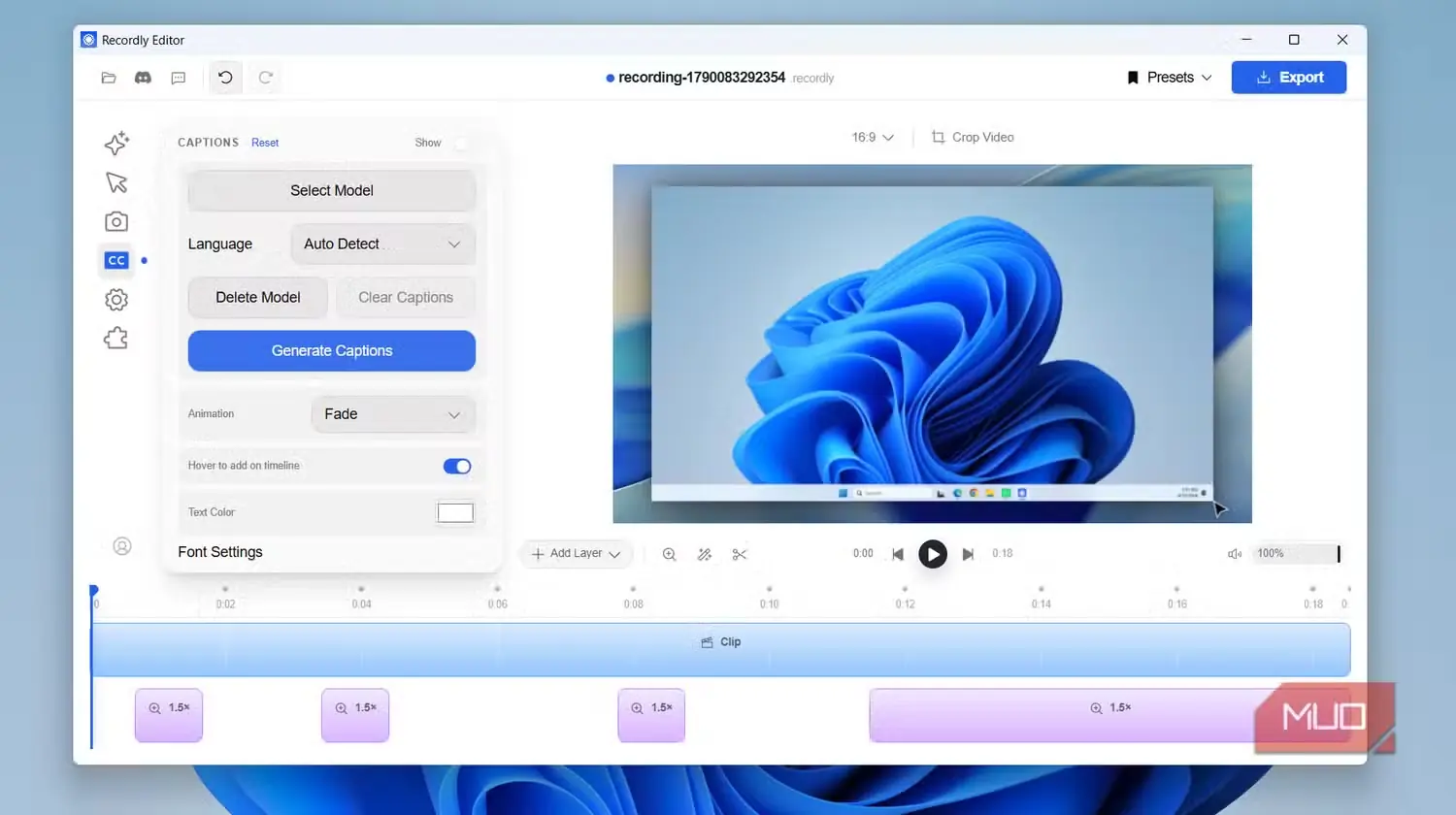The height and width of the screenshot is (815, 1456).
Task: Open the Animation Fade dropdown
Action: 393,414
